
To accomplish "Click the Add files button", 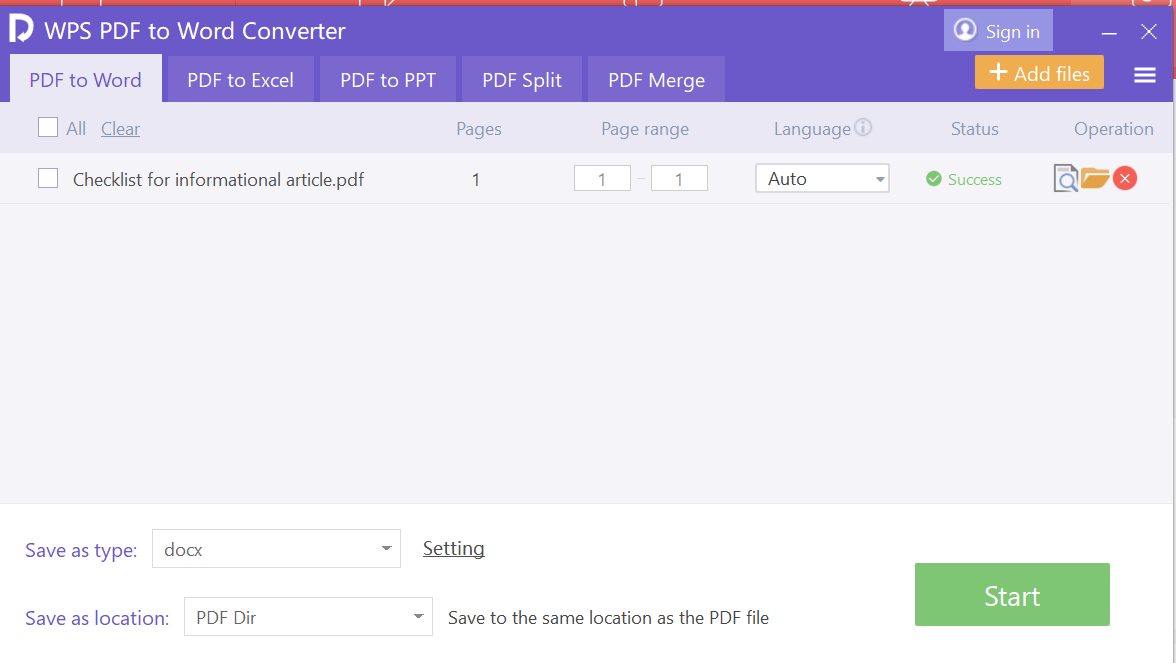I will (1040, 72).
